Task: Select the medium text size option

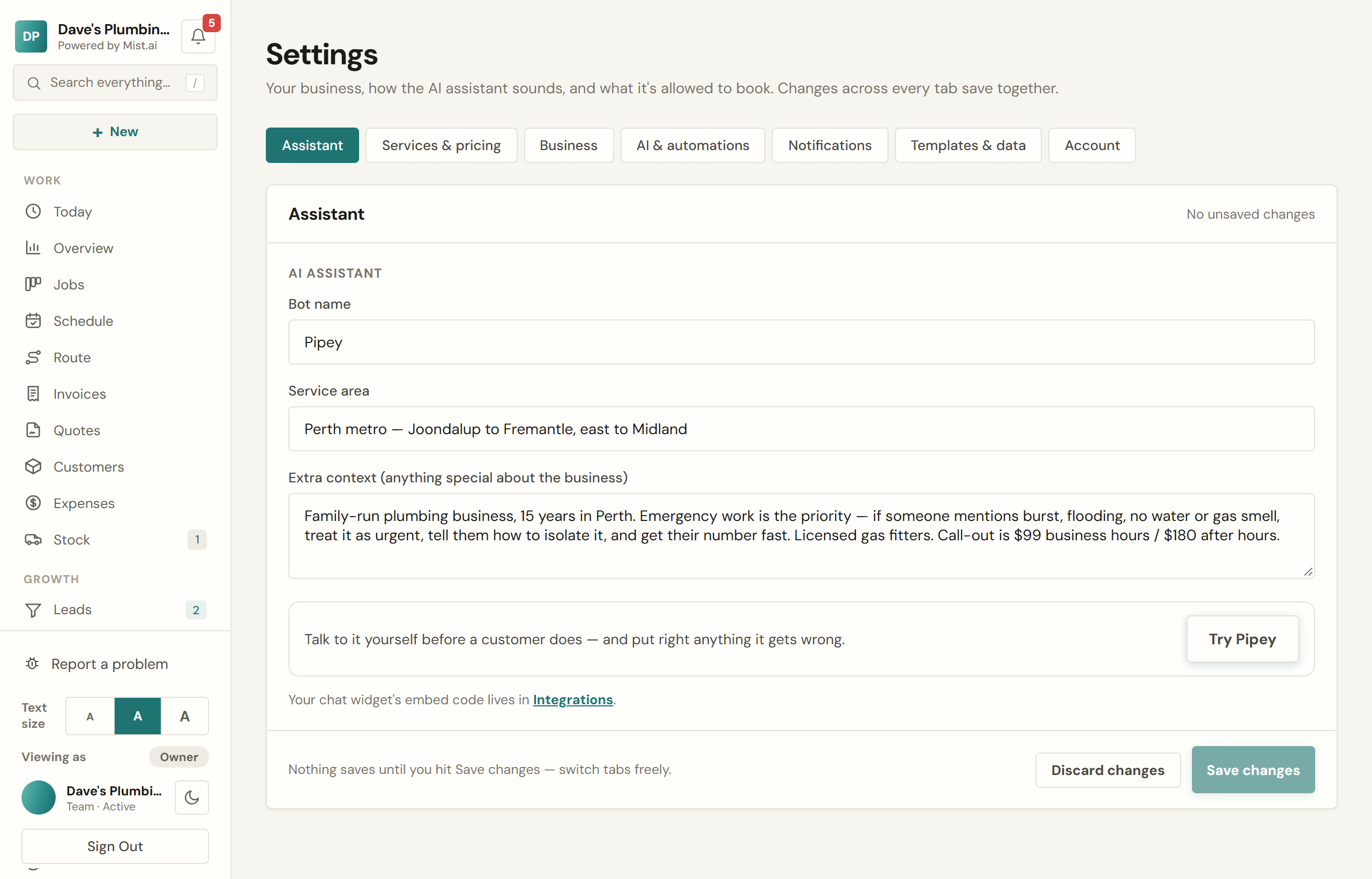Action: tap(138, 716)
